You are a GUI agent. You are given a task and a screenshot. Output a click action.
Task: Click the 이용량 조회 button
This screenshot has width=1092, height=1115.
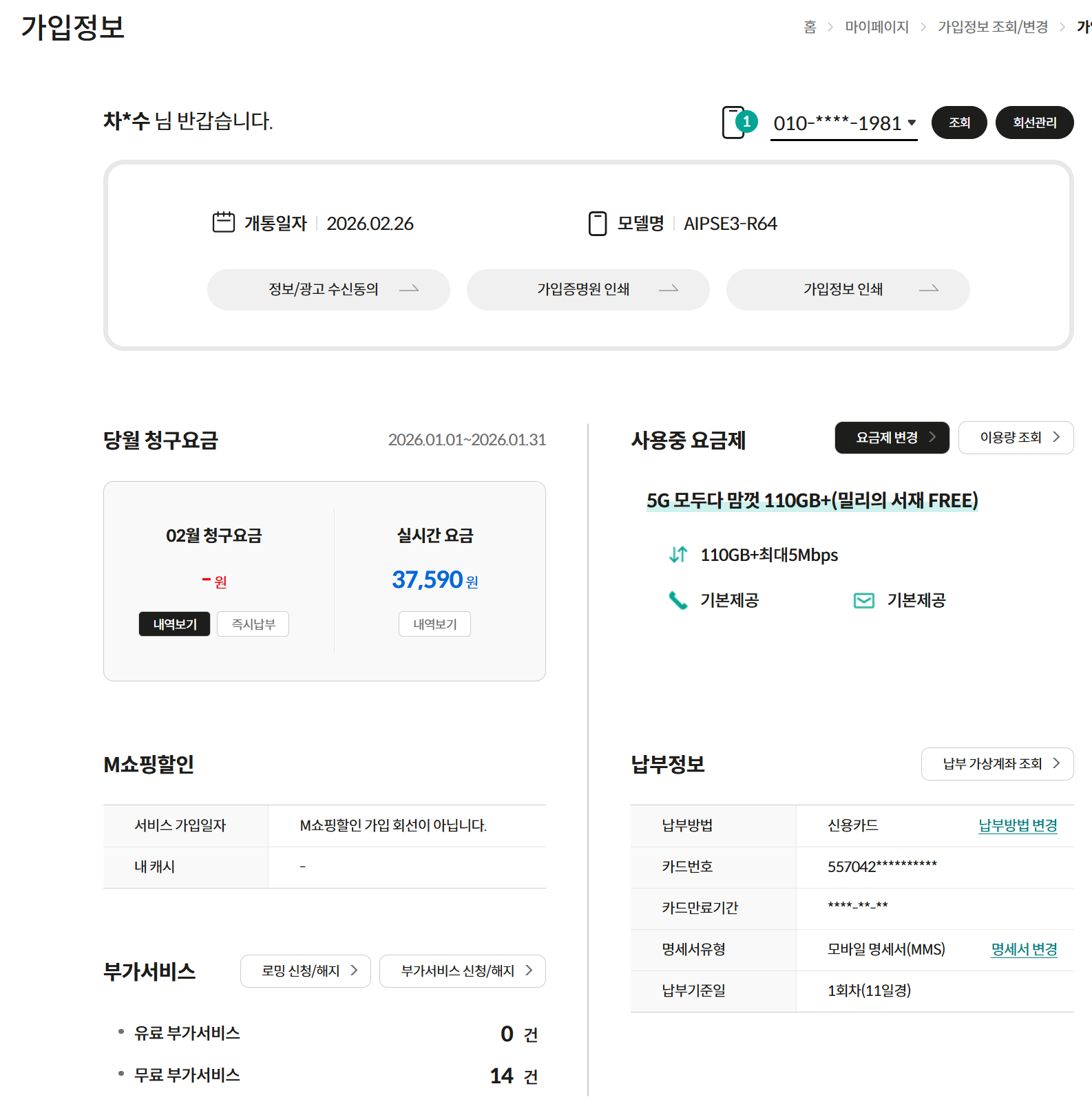(x=1016, y=438)
